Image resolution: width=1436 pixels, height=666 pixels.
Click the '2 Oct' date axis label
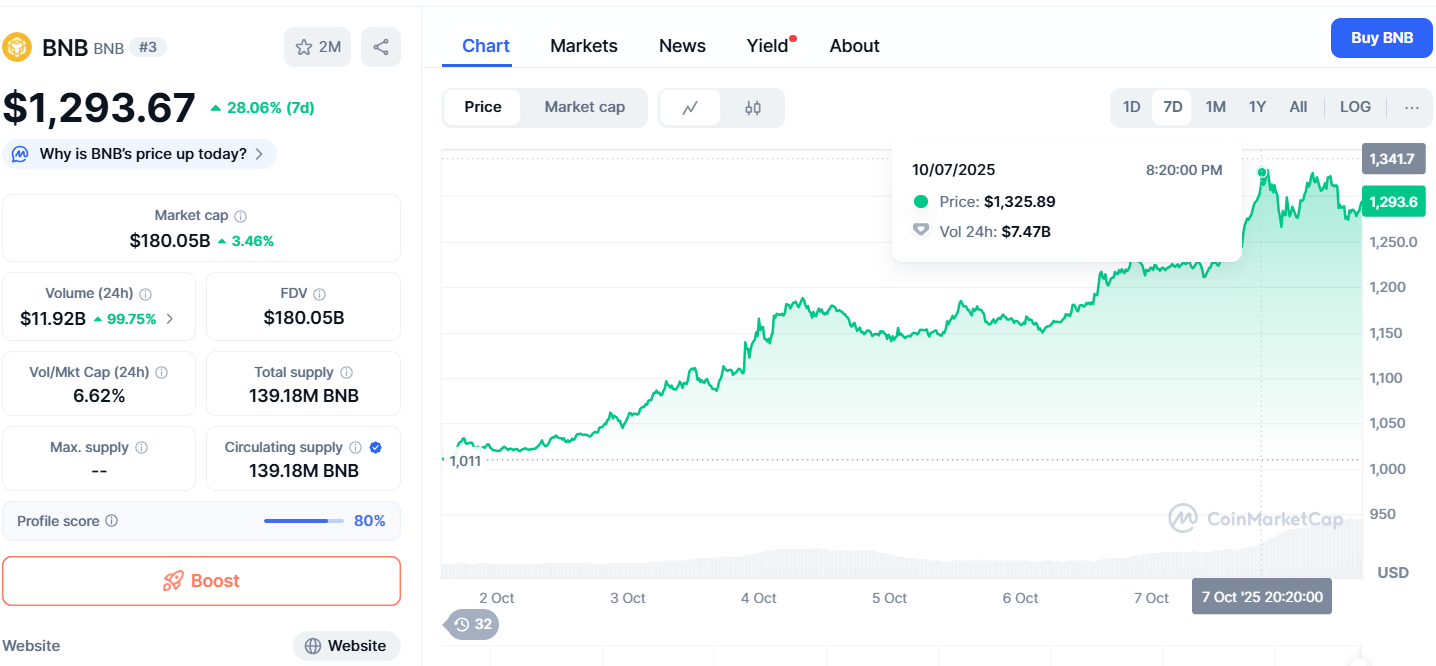pos(496,598)
